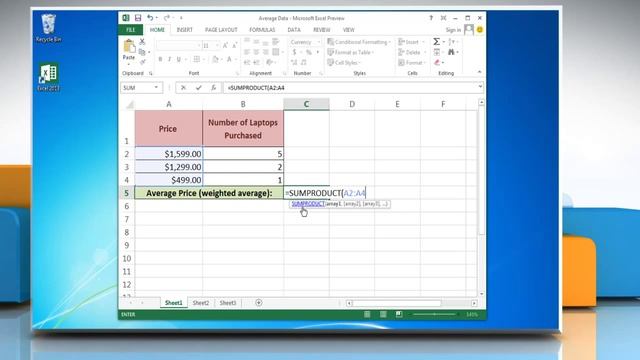The width and height of the screenshot is (640, 360).
Task: Click the SUMPRODUCT tooltip function link
Action: point(308,203)
